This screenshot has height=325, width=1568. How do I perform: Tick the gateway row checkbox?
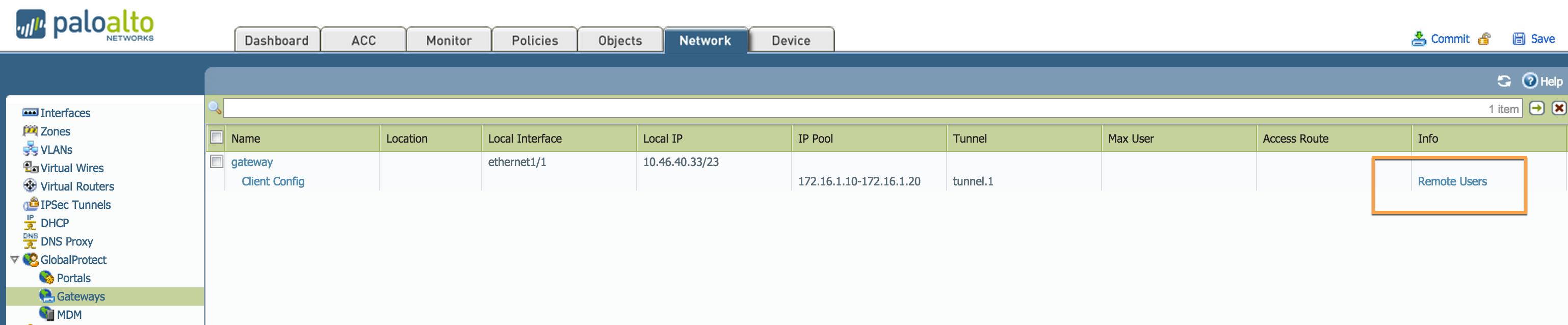tap(217, 162)
